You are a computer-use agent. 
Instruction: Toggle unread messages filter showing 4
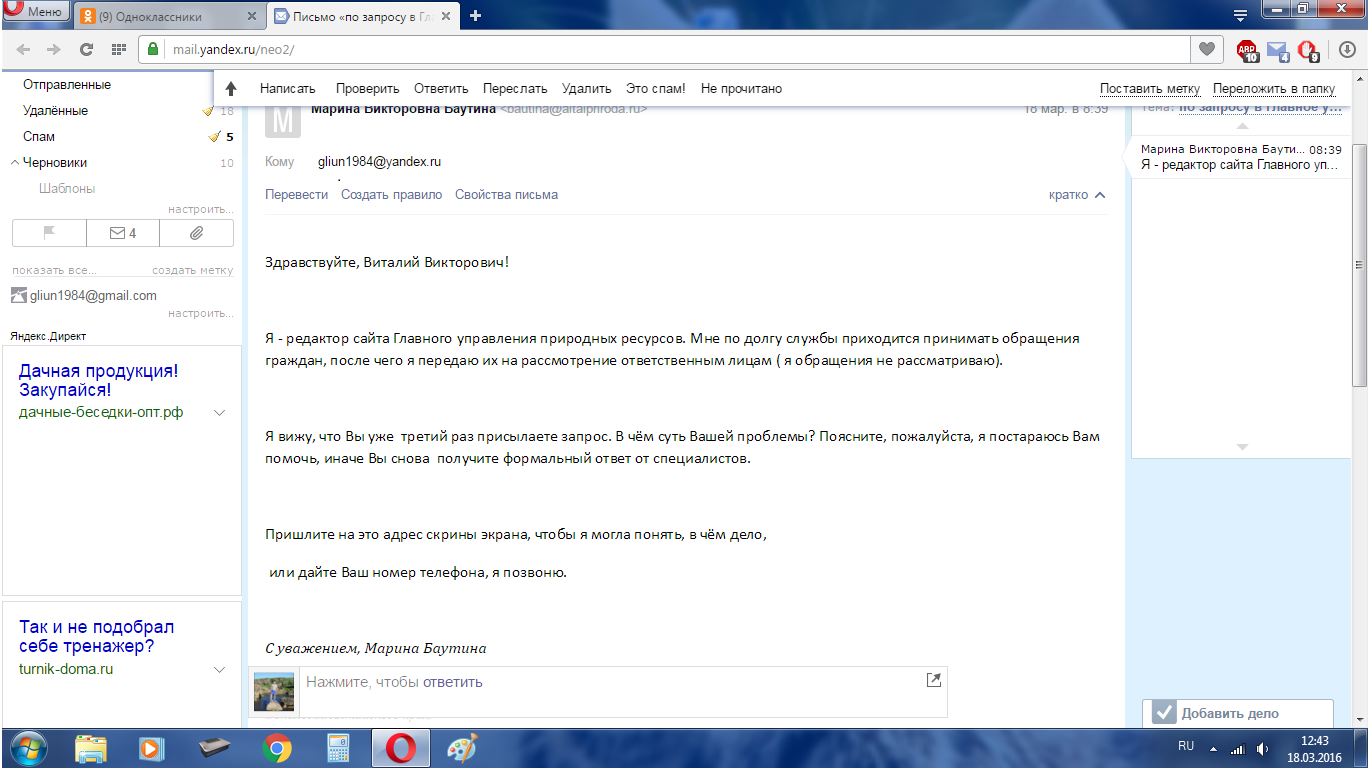(x=123, y=233)
